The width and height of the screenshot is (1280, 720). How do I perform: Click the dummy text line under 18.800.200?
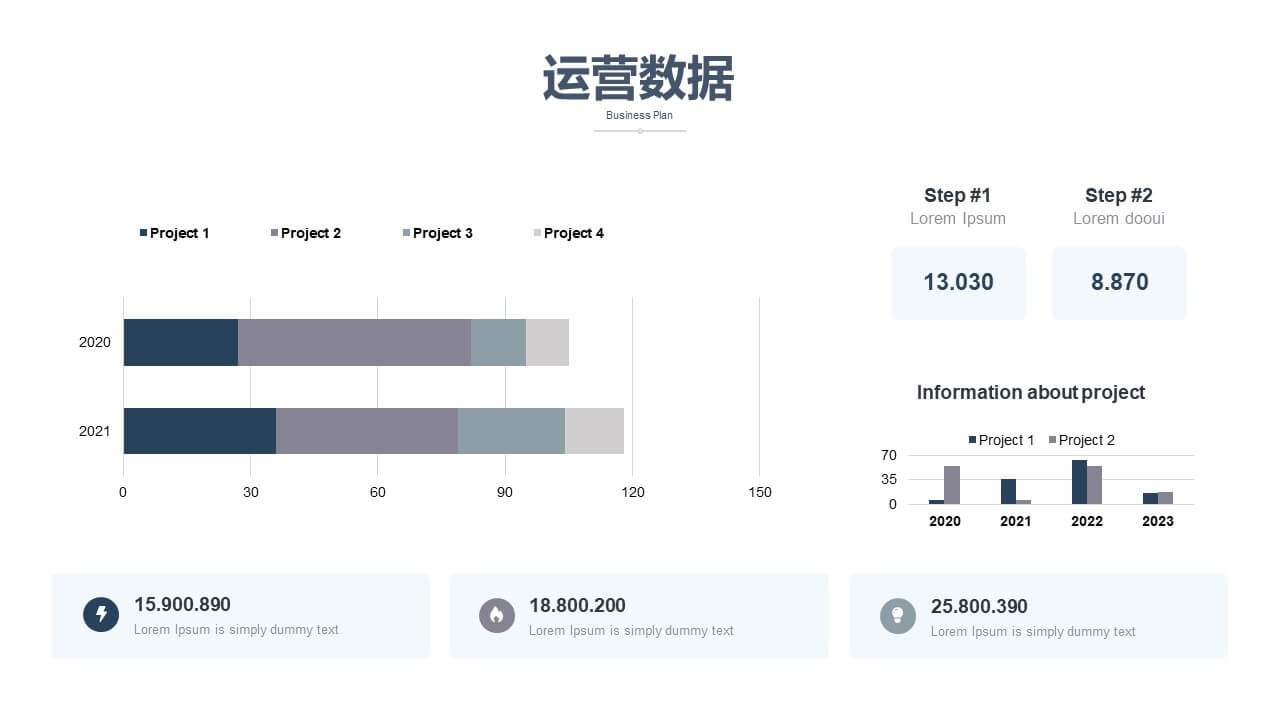[x=631, y=631]
